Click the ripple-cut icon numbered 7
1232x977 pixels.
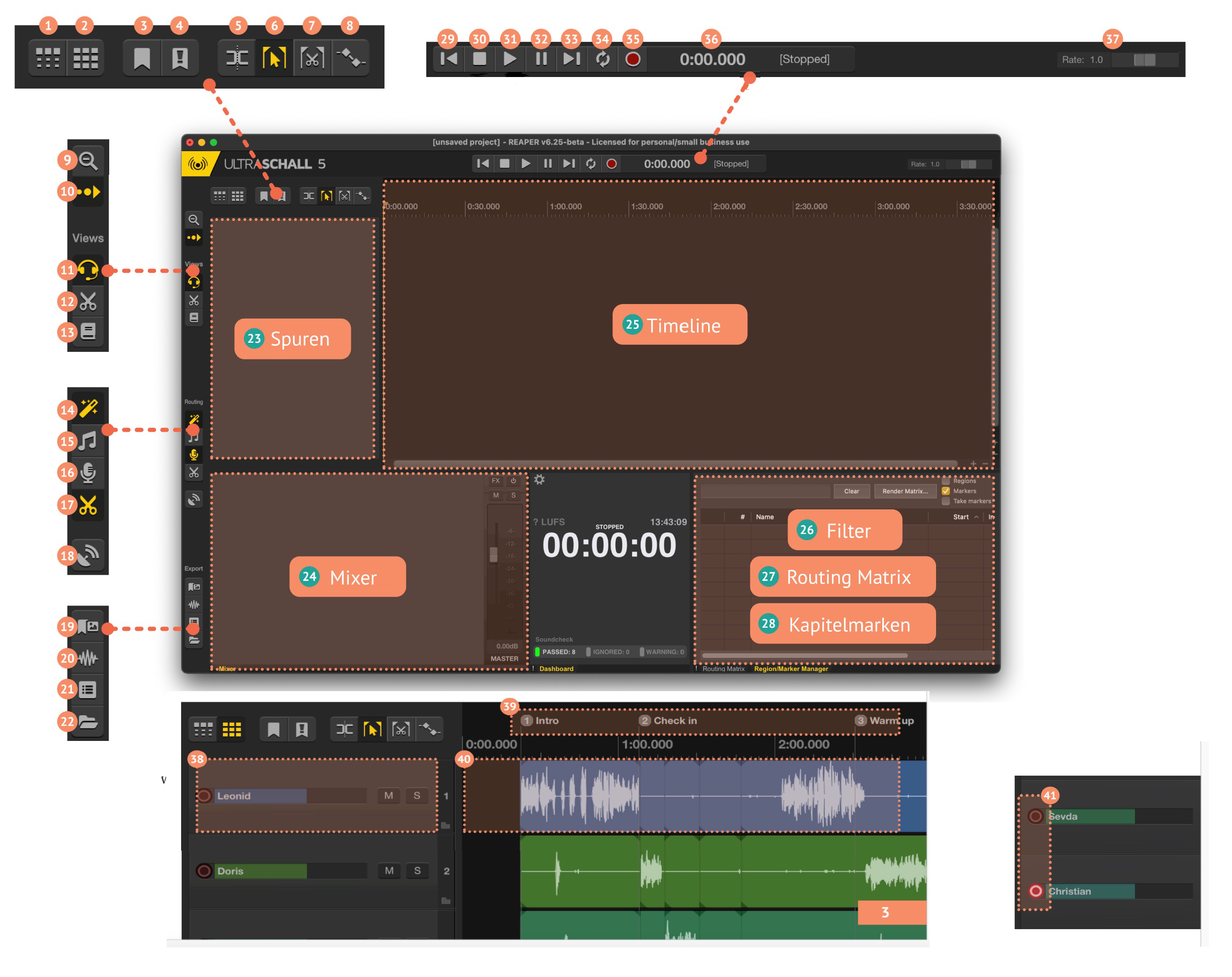coord(312,58)
